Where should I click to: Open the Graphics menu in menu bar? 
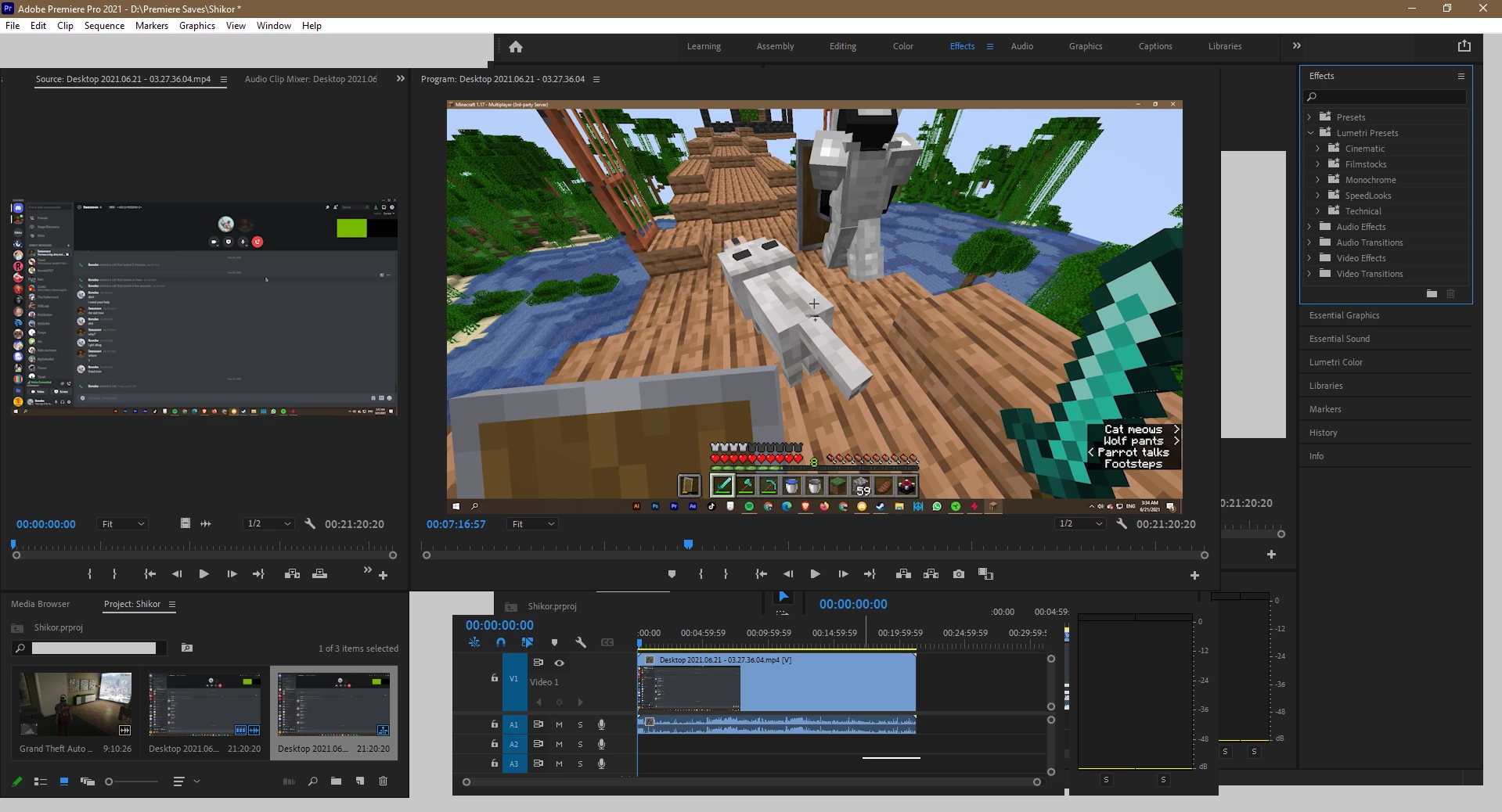tap(196, 26)
